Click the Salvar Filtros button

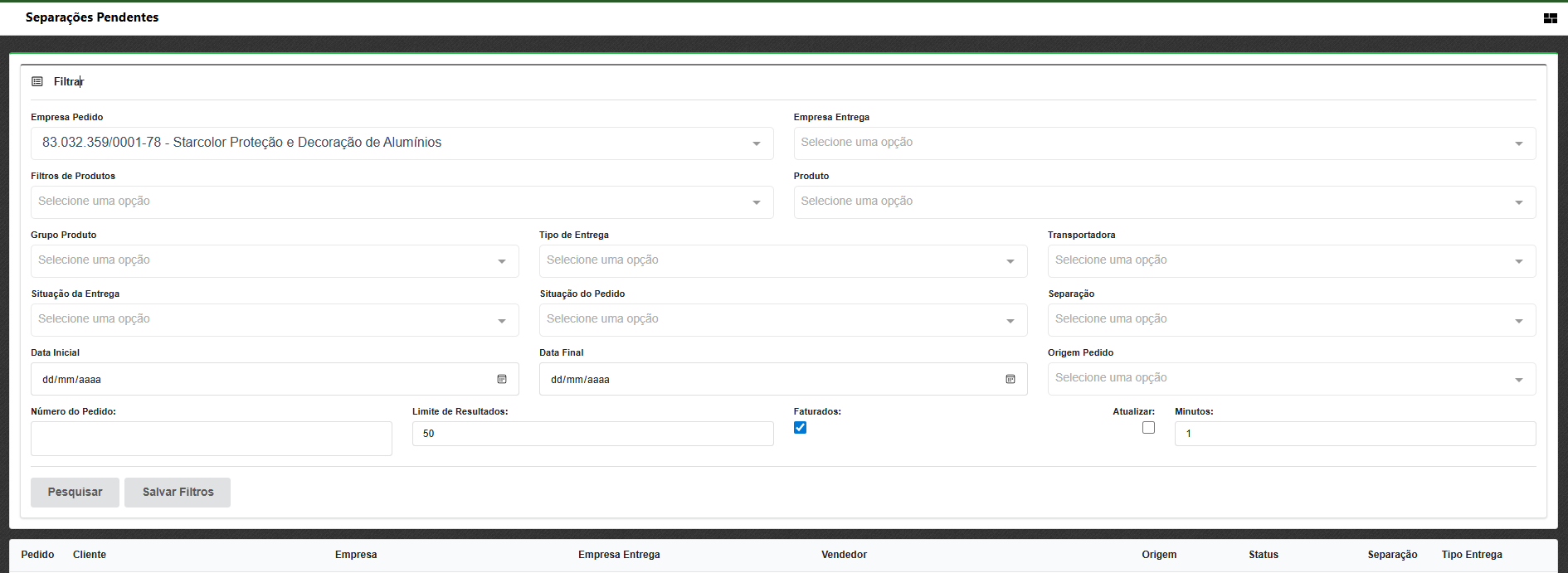point(178,493)
